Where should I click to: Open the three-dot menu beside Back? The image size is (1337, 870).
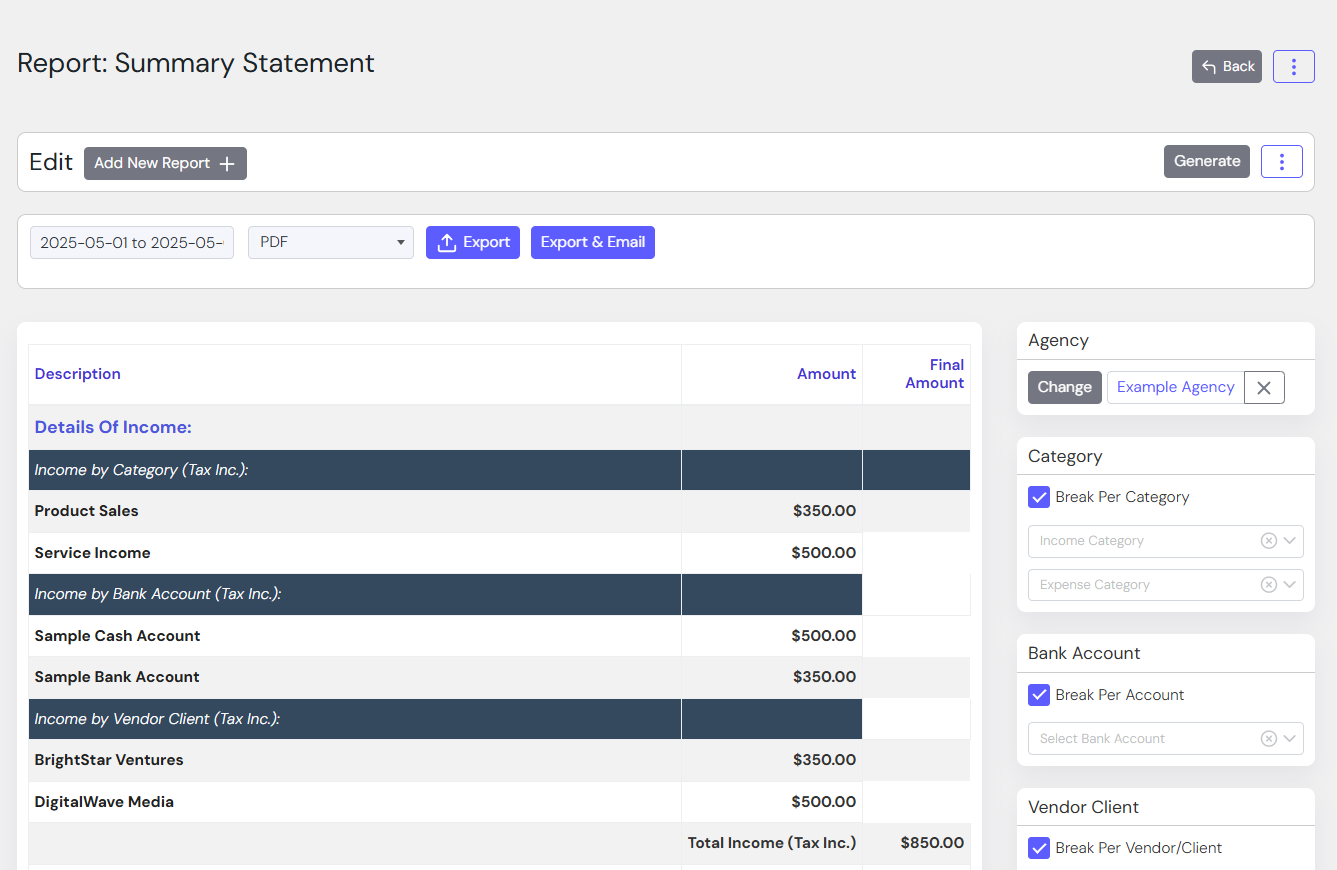pos(1293,67)
